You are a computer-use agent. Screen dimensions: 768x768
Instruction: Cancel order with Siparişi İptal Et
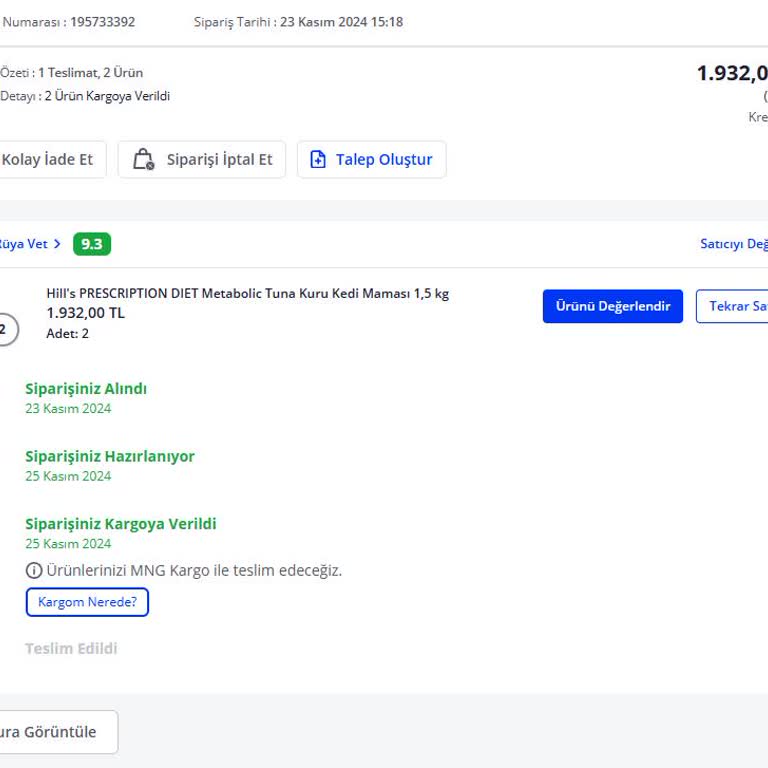pos(202,160)
